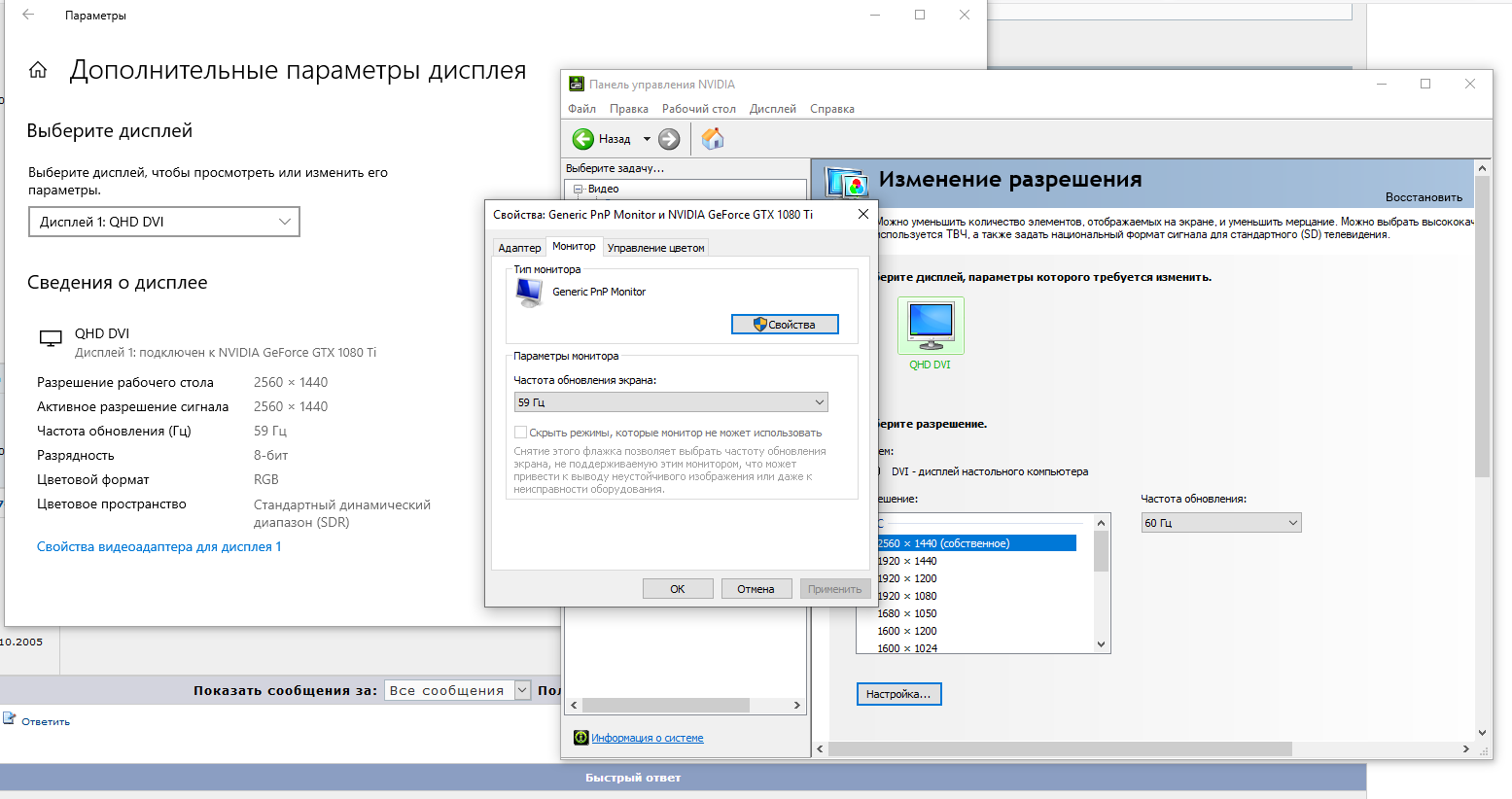Viewport: 1512px width, 799px height.
Task: Go to Settings home via the house icon
Action: click(38, 70)
